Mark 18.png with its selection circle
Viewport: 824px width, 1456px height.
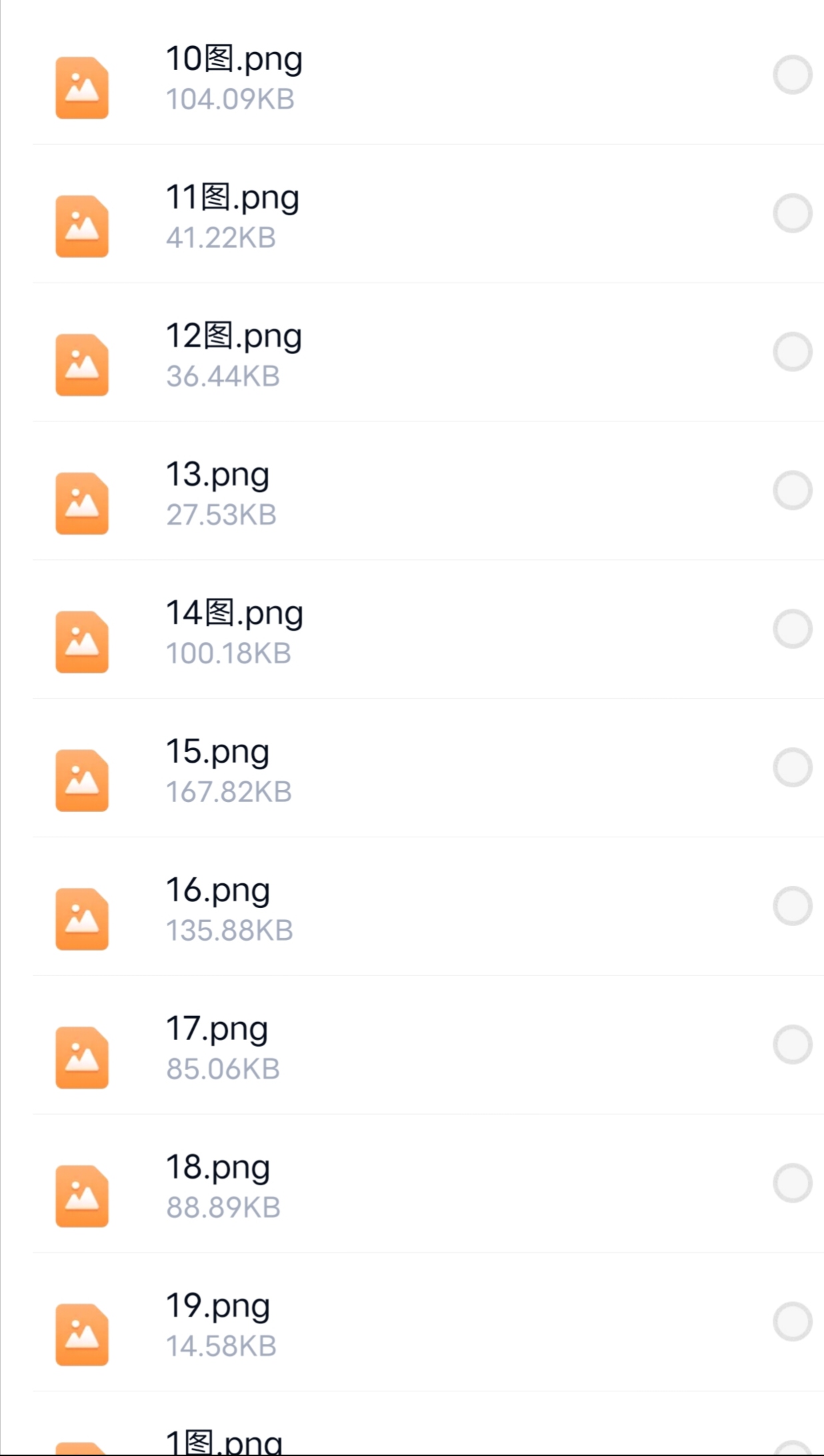click(x=792, y=1183)
